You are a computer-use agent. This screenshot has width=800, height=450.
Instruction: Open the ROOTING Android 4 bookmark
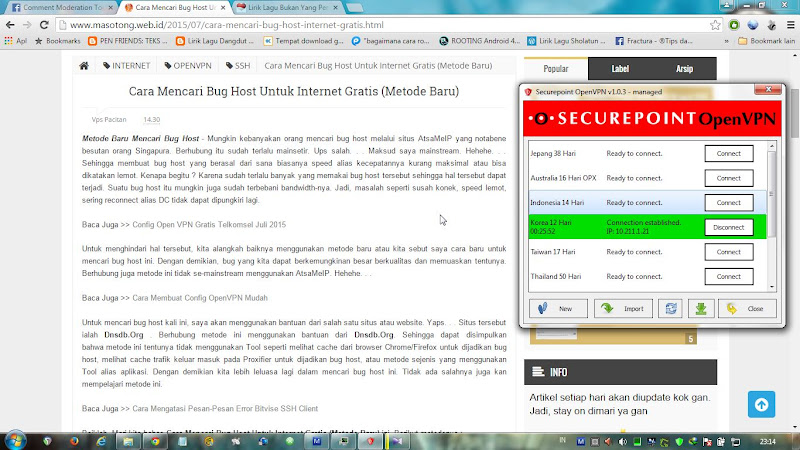[x=480, y=41]
